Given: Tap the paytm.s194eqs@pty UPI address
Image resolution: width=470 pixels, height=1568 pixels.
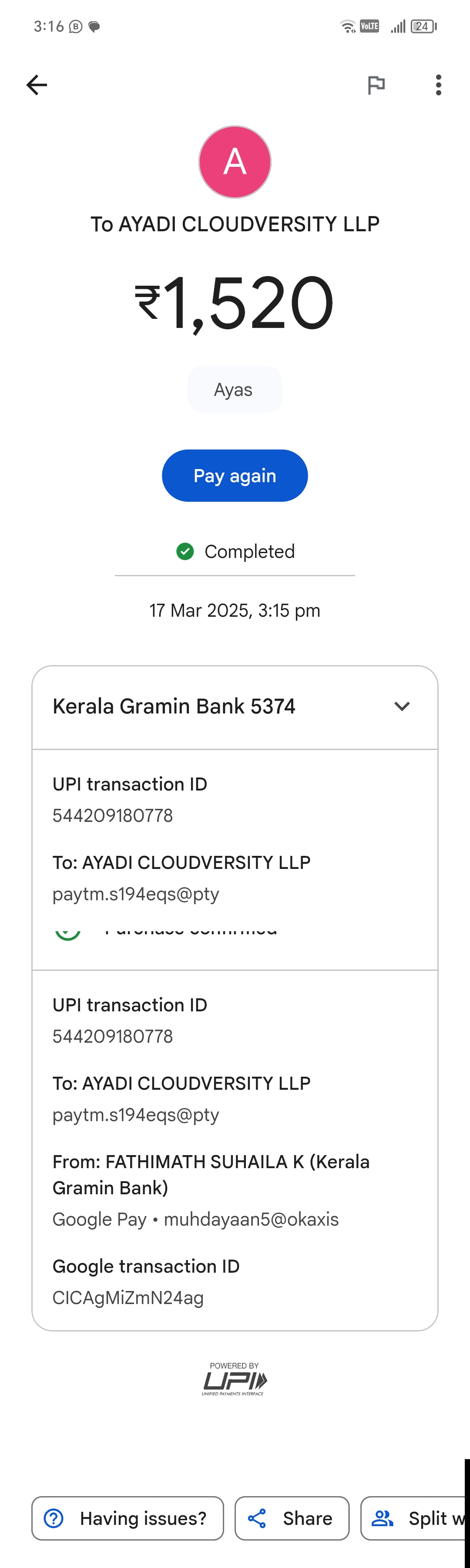Looking at the screenshot, I should click(136, 894).
